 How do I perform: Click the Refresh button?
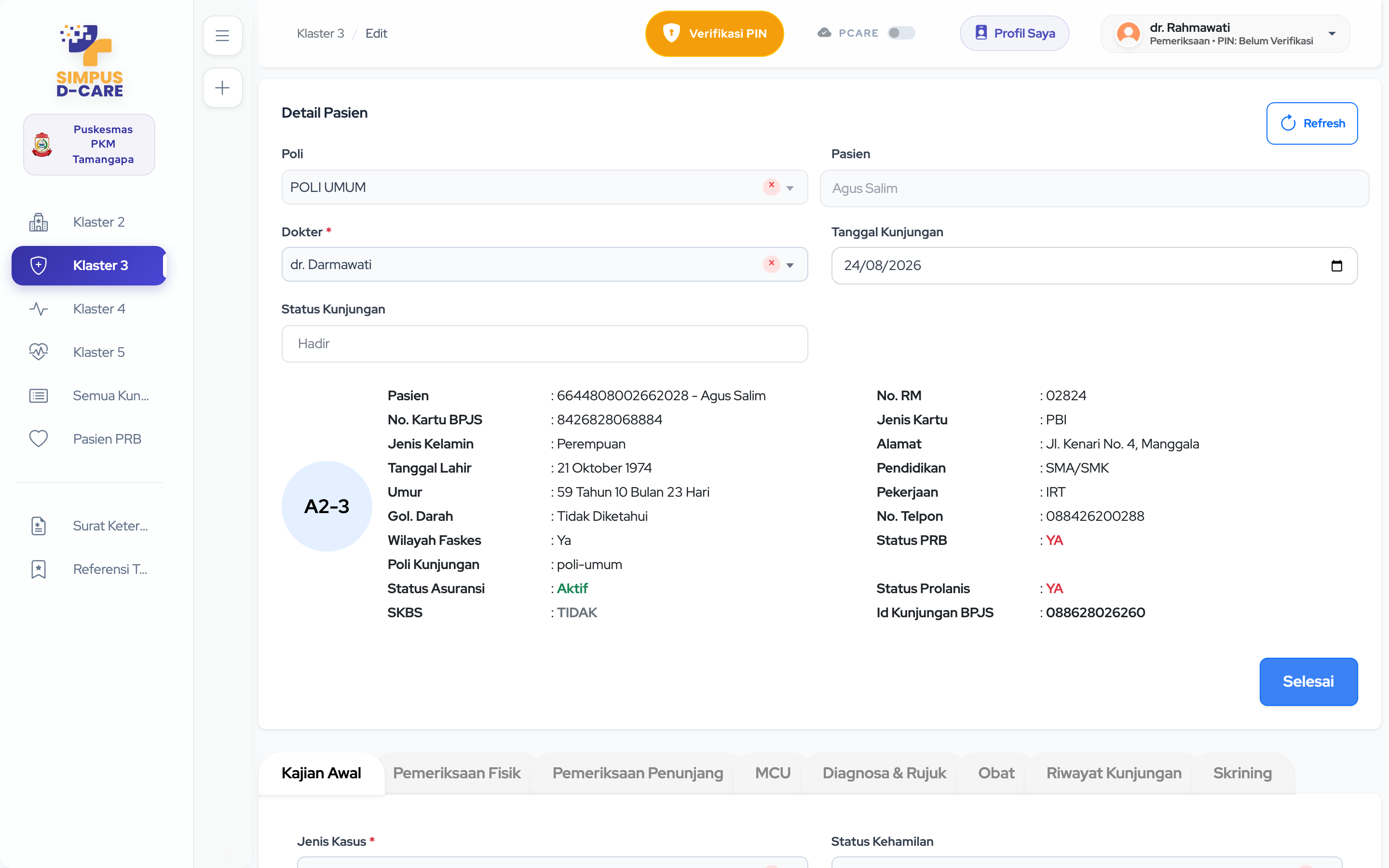coord(1311,123)
